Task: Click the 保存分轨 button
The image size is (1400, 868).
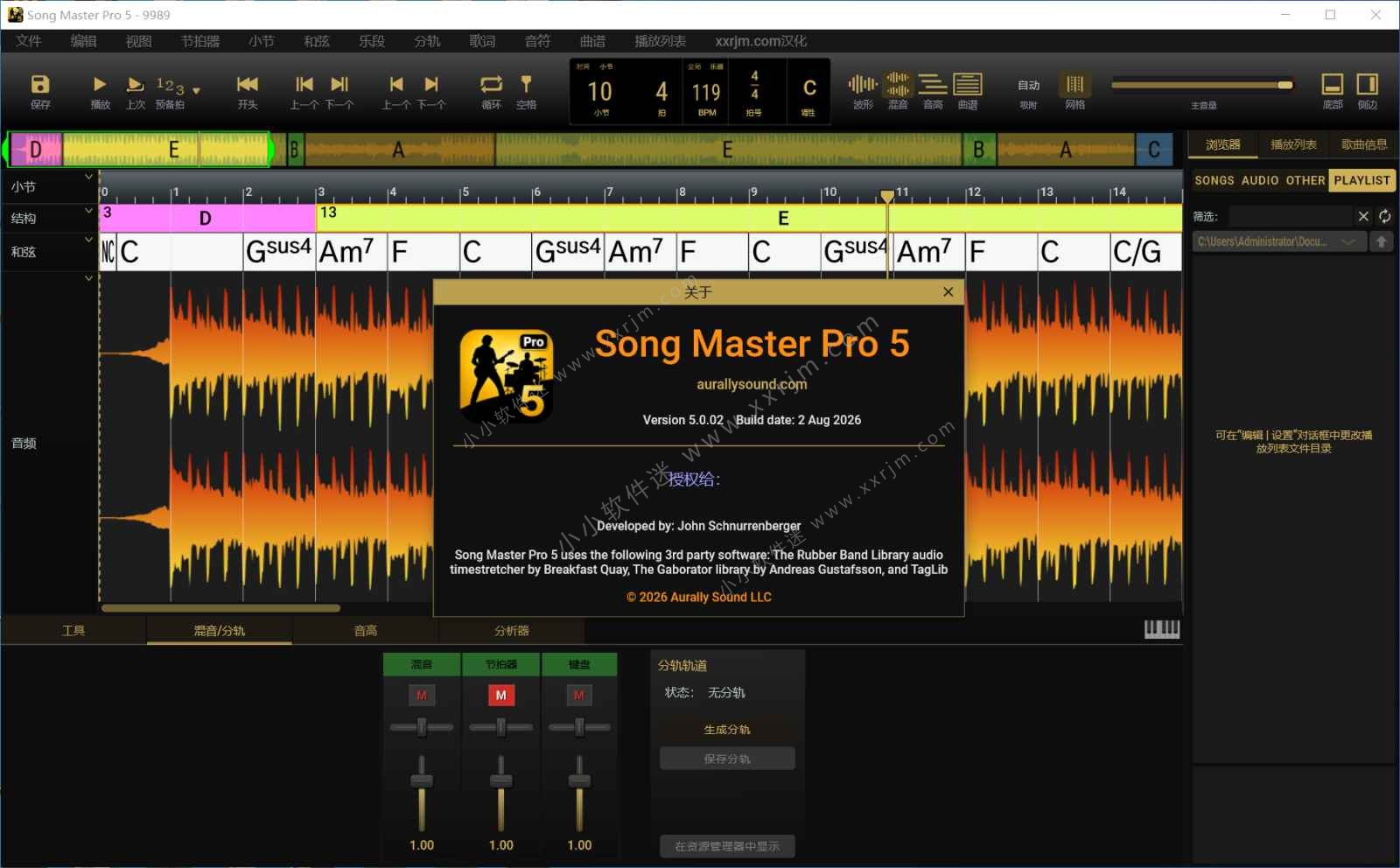Action: point(727,759)
